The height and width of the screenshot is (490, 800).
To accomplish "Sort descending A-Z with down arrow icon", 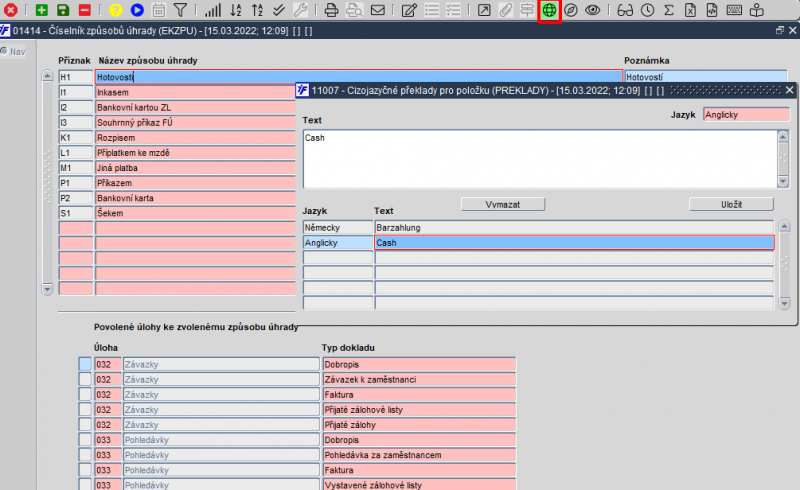I will point(235,10).
